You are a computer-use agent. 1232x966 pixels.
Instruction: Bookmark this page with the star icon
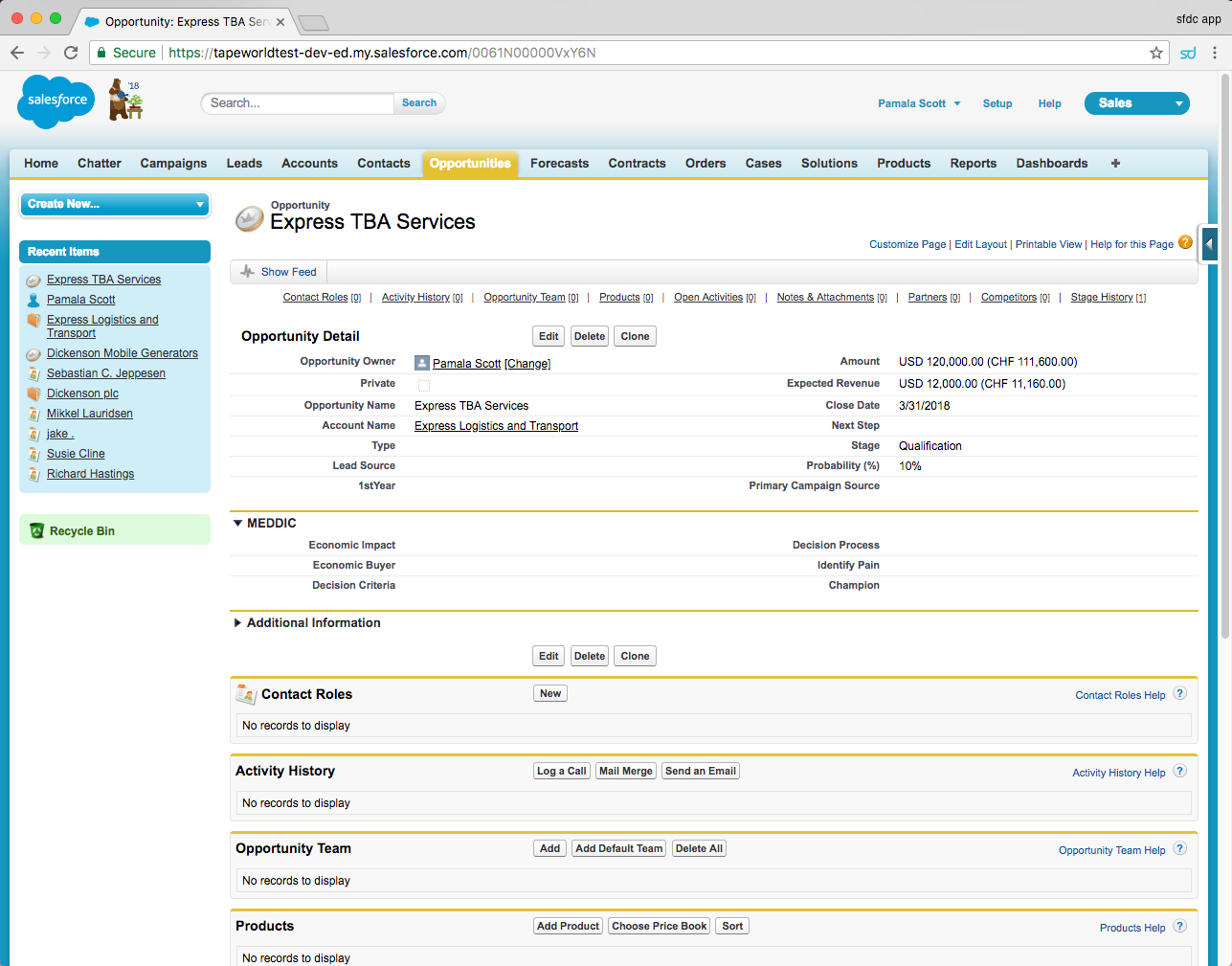pos(1156,53)
